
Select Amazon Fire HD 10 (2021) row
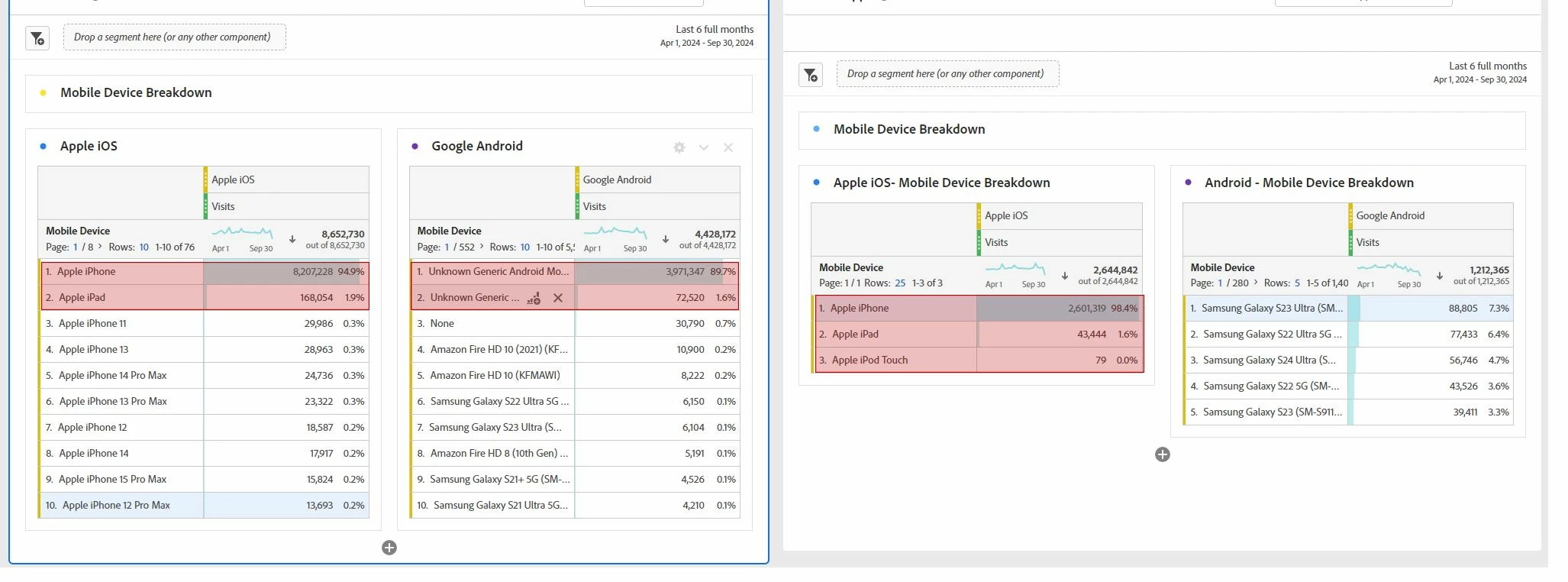pos(575,350)
